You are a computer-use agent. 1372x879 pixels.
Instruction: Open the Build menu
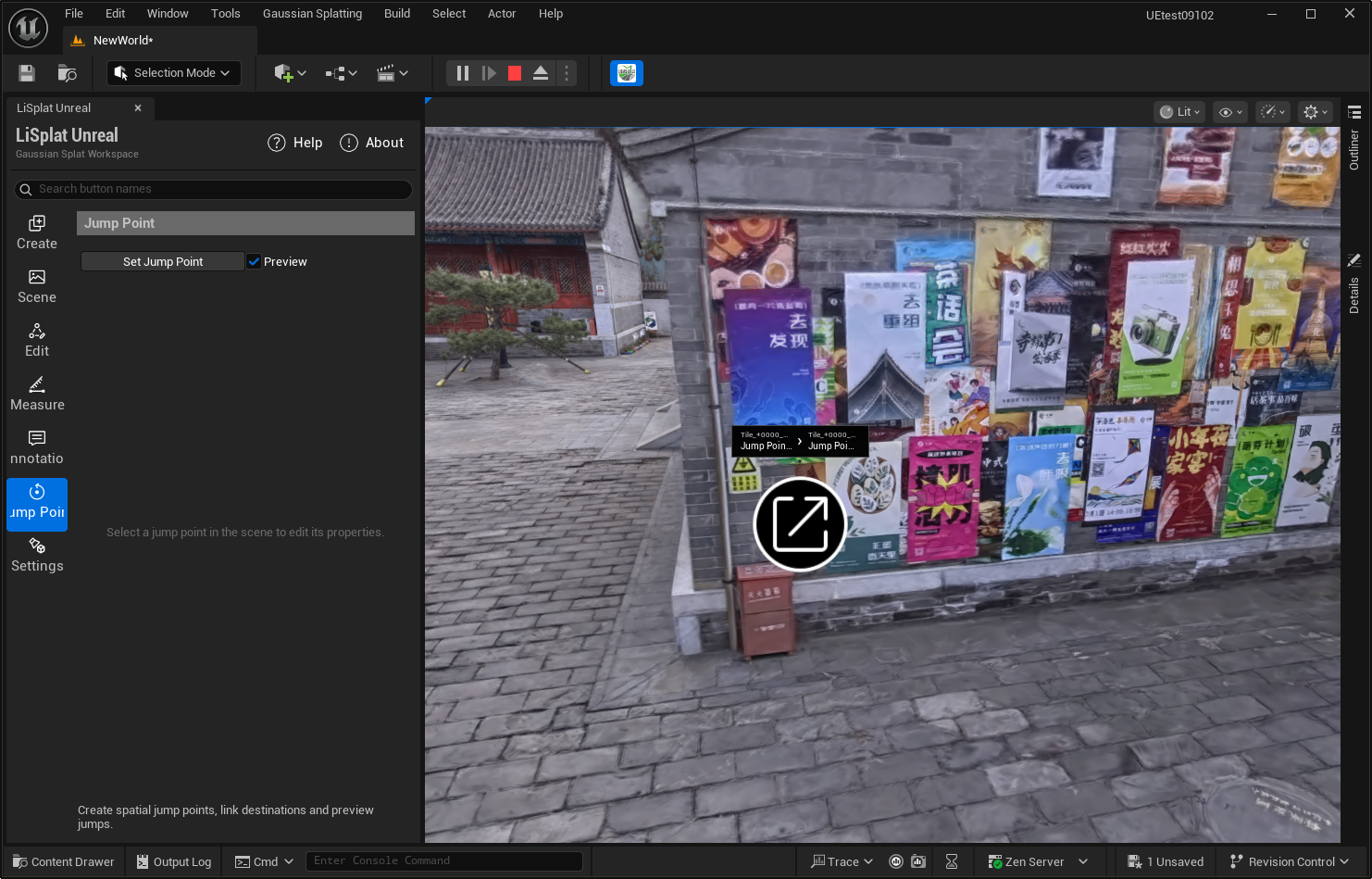point(397,14)
